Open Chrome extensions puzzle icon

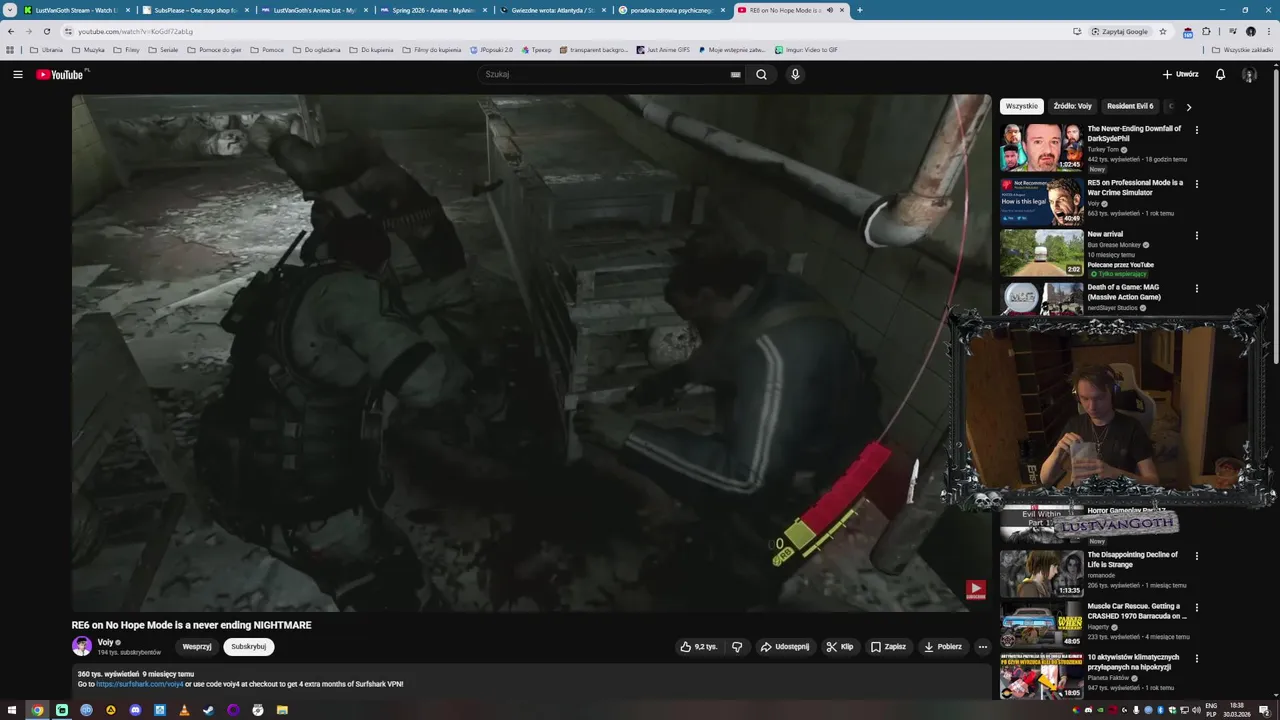tap(1206, 31)
